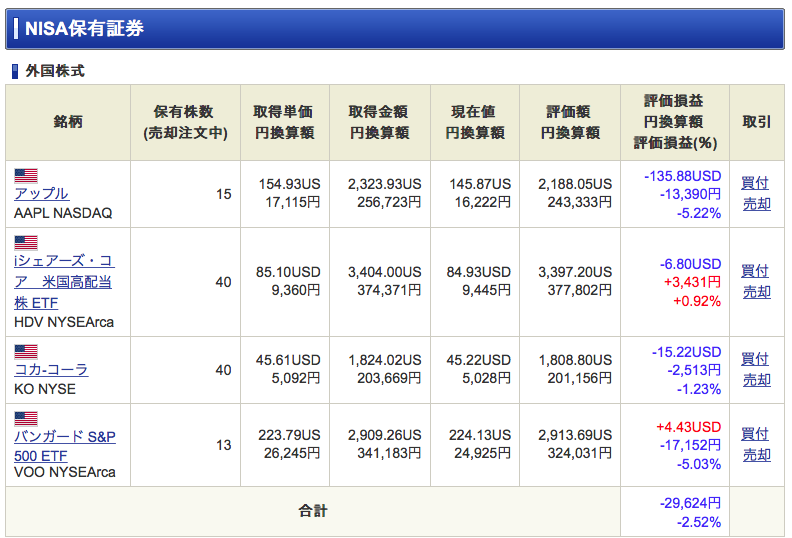Click the 203,669円 acquisition amount
Viewport: 792px width, 538px height.
pos(389,378)
